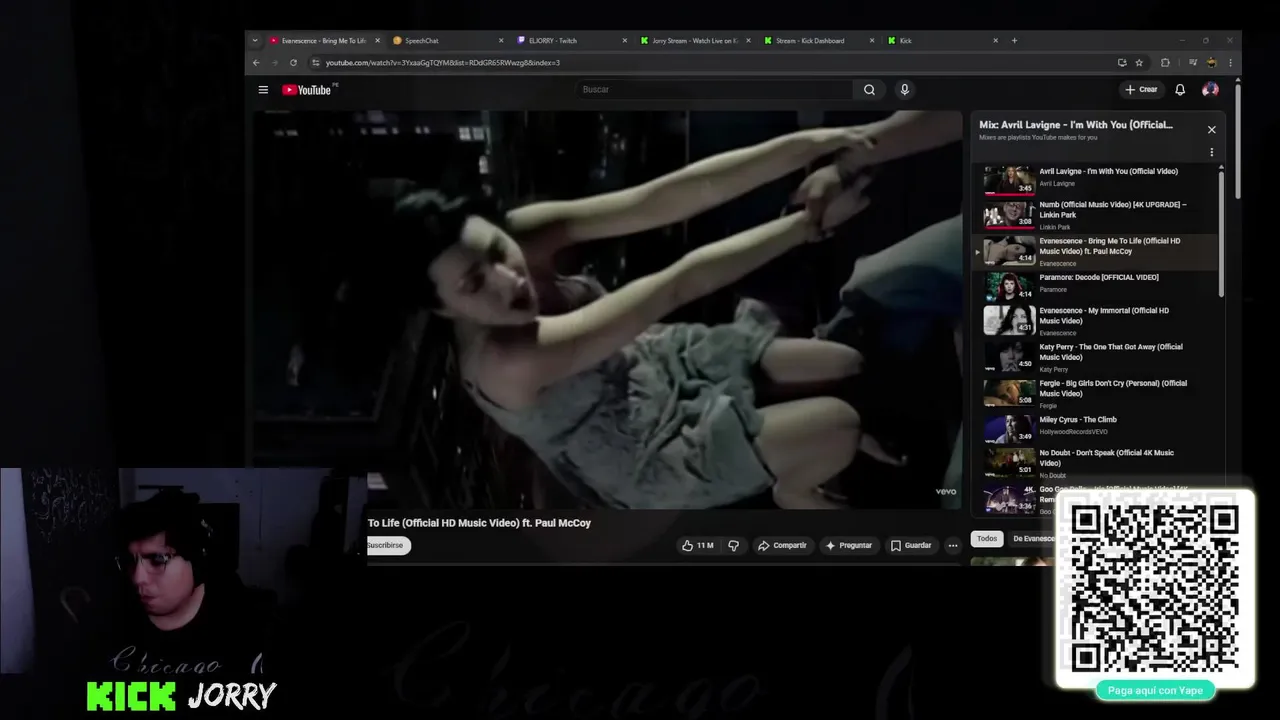Like the video with thumbs-up 11 M
The height and width of the screenshot is (720, 1280).
tap(697, 545)
